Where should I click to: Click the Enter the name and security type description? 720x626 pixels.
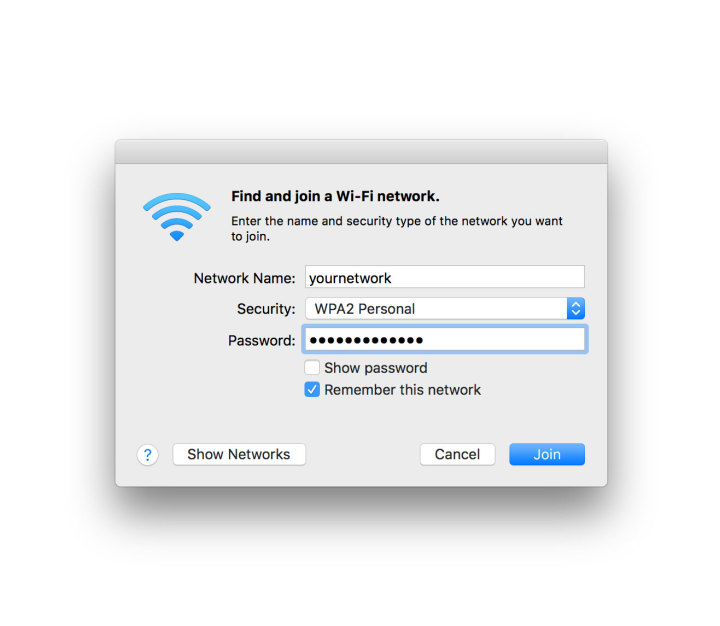pyautogui.click(x=397, y=229)
